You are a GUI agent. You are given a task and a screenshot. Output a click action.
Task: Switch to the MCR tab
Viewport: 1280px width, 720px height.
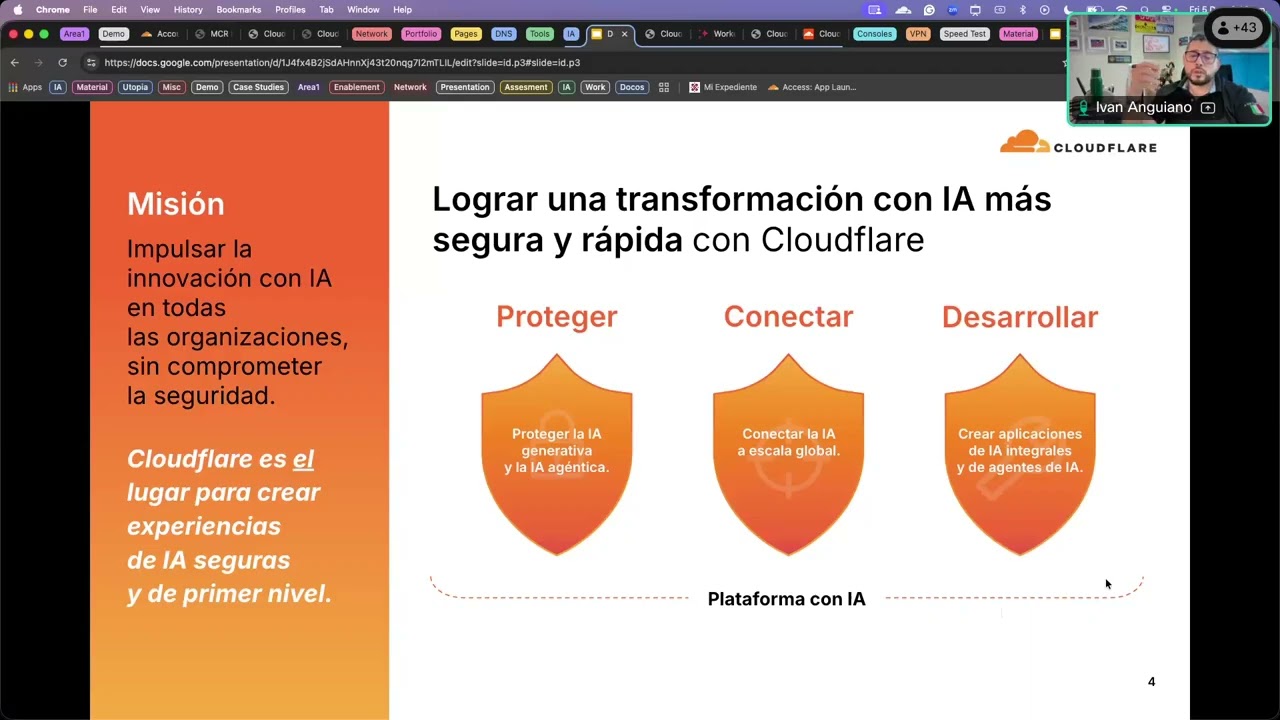(x=213, y=34)
